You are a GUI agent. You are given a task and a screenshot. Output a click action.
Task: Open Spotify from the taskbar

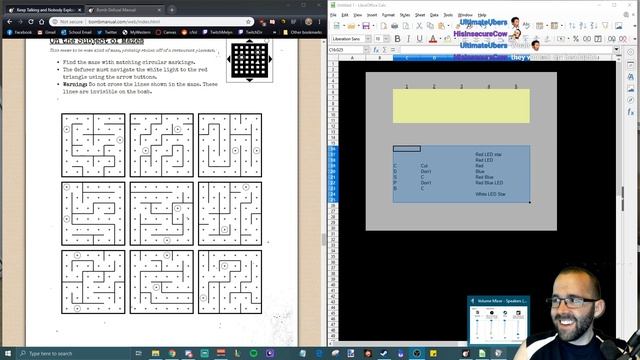253,353
